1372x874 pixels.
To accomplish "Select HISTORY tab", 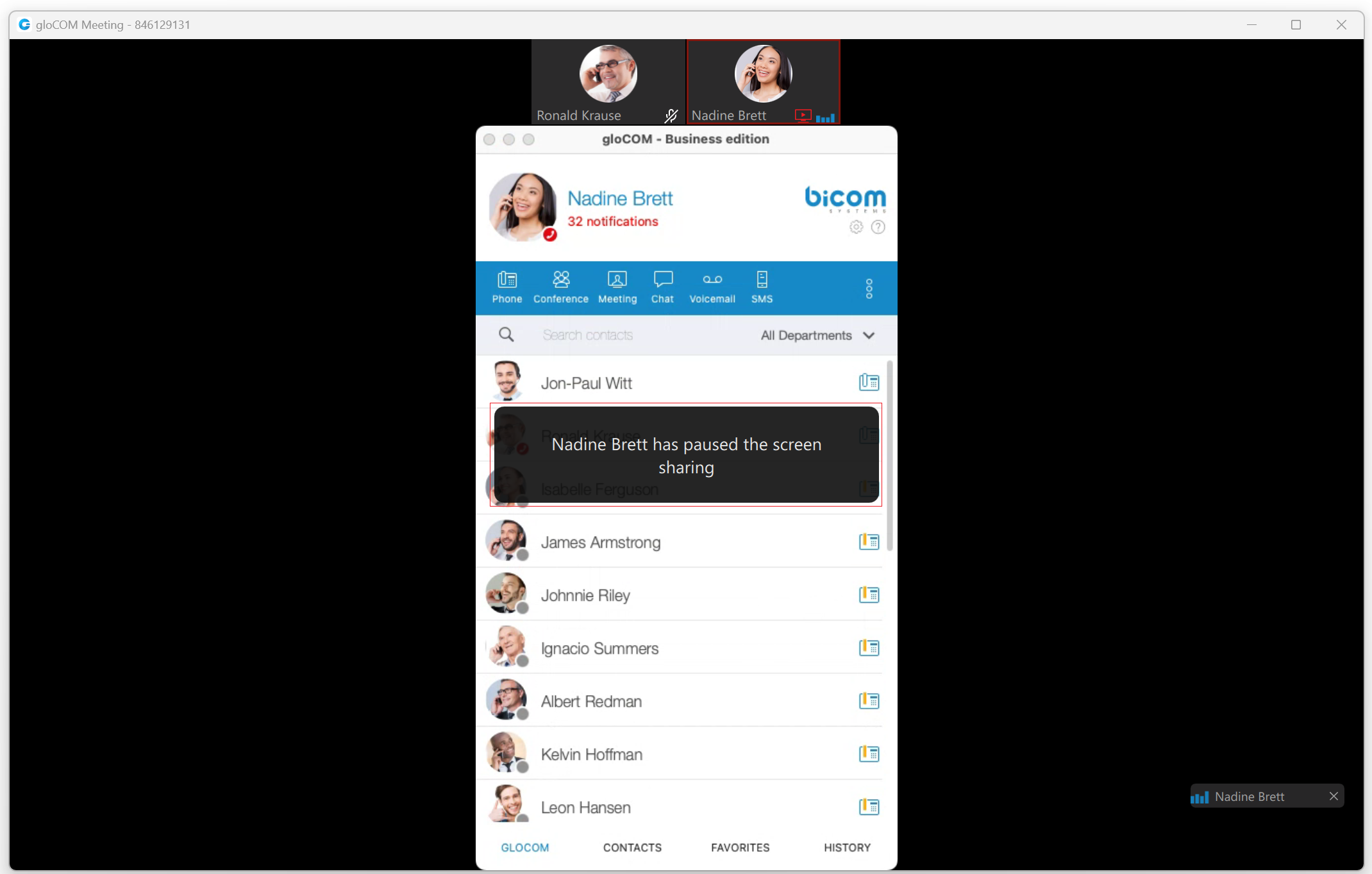I will [846, 847].
